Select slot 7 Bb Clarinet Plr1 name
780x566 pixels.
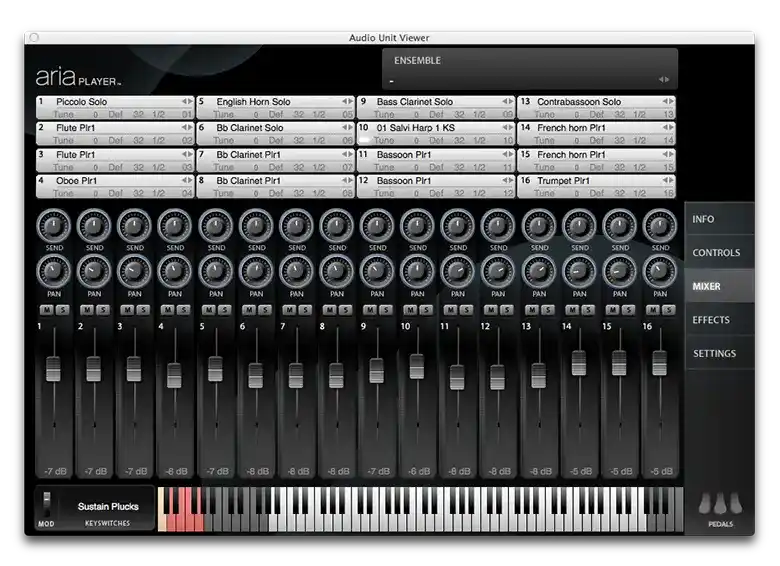point(248,155)
